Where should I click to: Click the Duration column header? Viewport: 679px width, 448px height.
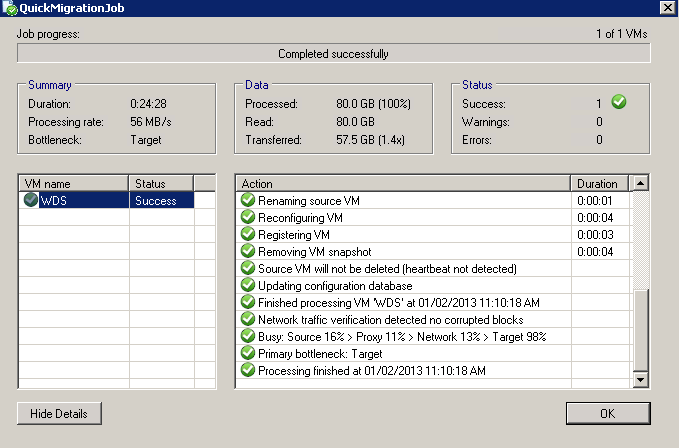[600, 184]
